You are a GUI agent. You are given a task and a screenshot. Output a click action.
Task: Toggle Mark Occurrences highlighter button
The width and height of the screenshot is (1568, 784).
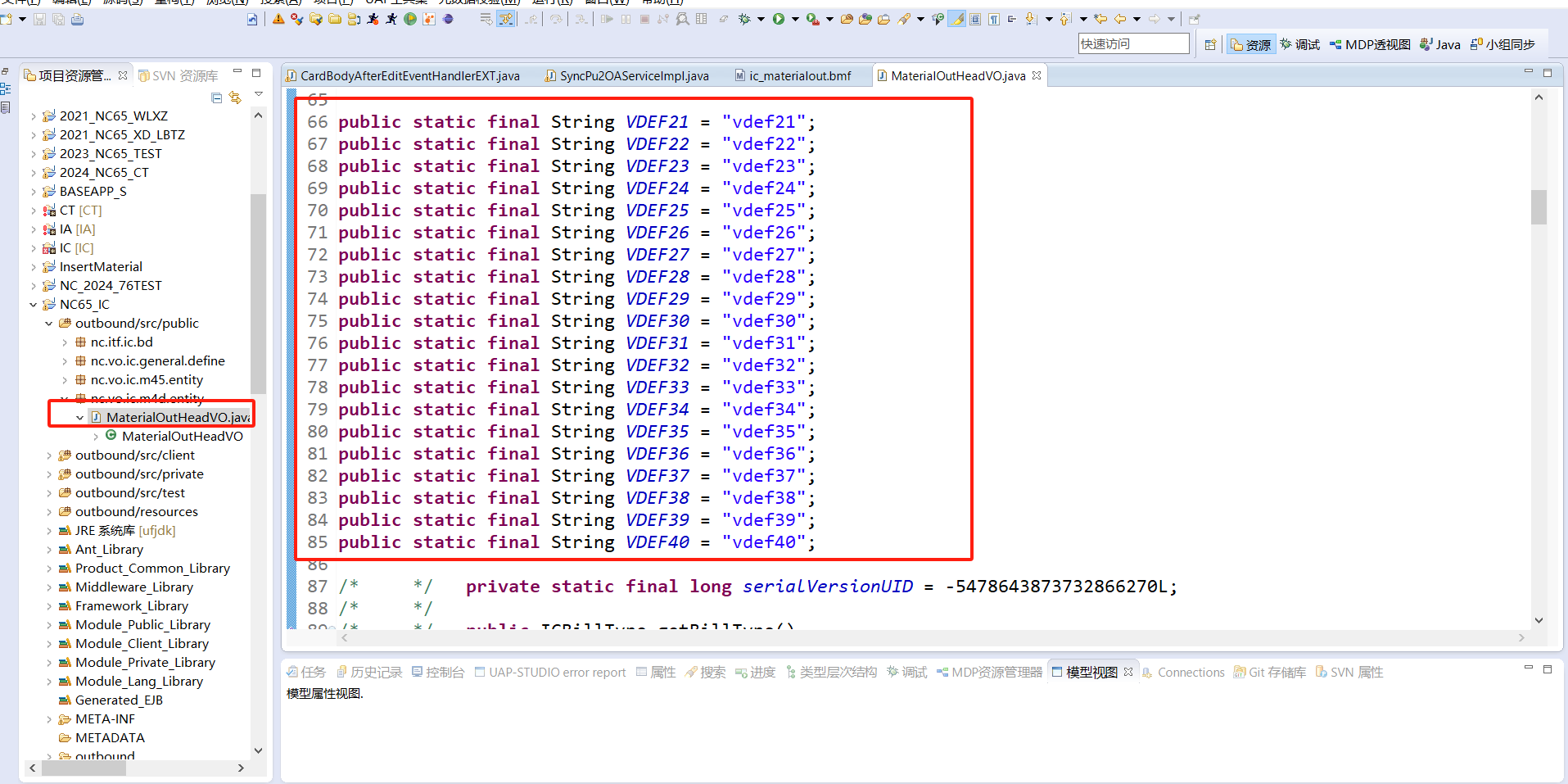pos(957,19)
